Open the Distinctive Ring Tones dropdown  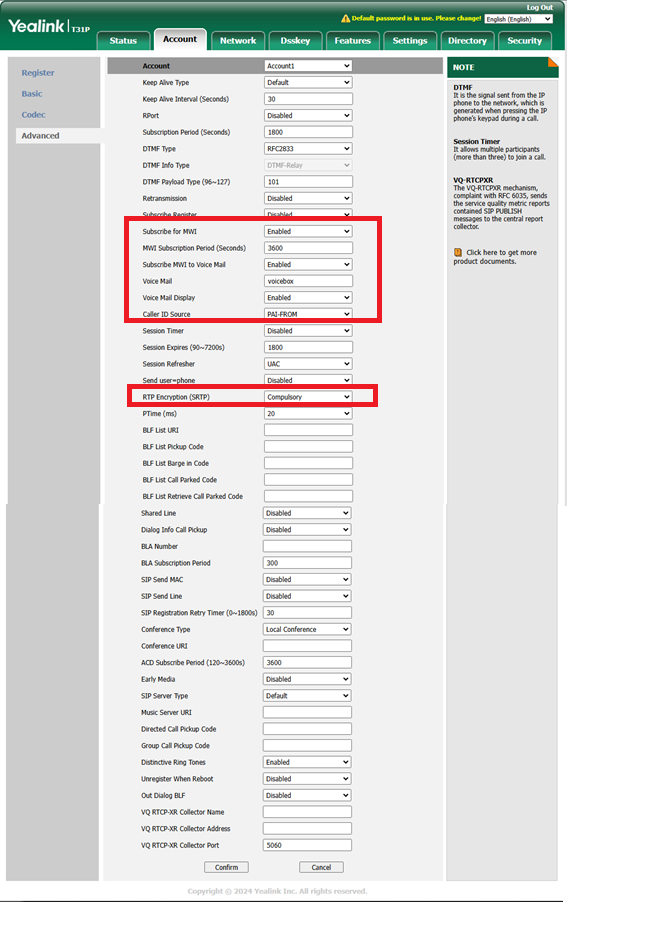tap(307, 762)
